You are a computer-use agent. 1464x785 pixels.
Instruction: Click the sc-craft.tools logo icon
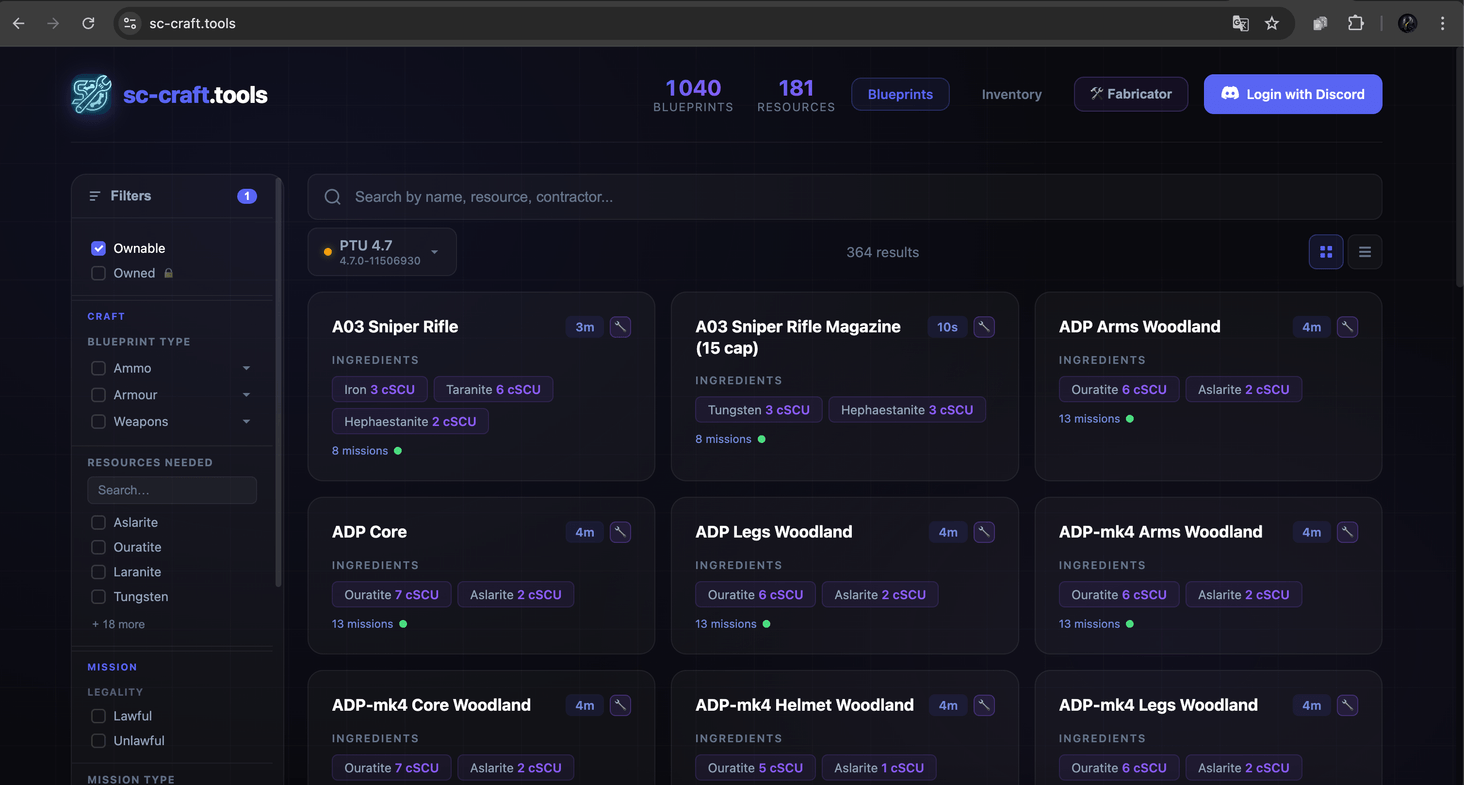click(89, 94)
